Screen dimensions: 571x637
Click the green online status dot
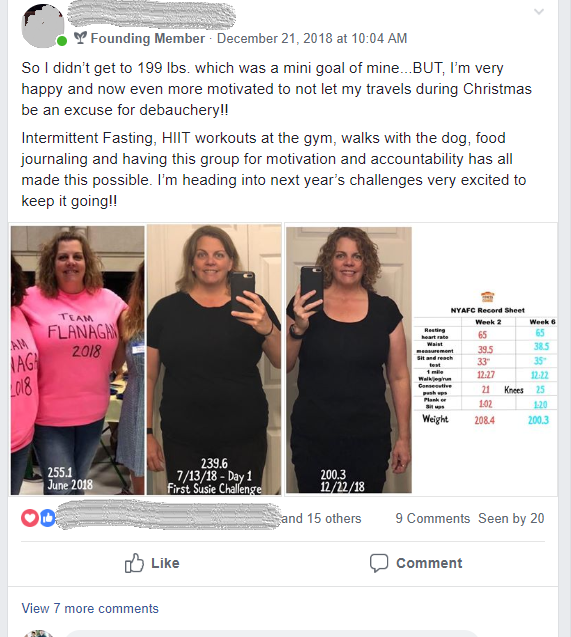point(62,41)
